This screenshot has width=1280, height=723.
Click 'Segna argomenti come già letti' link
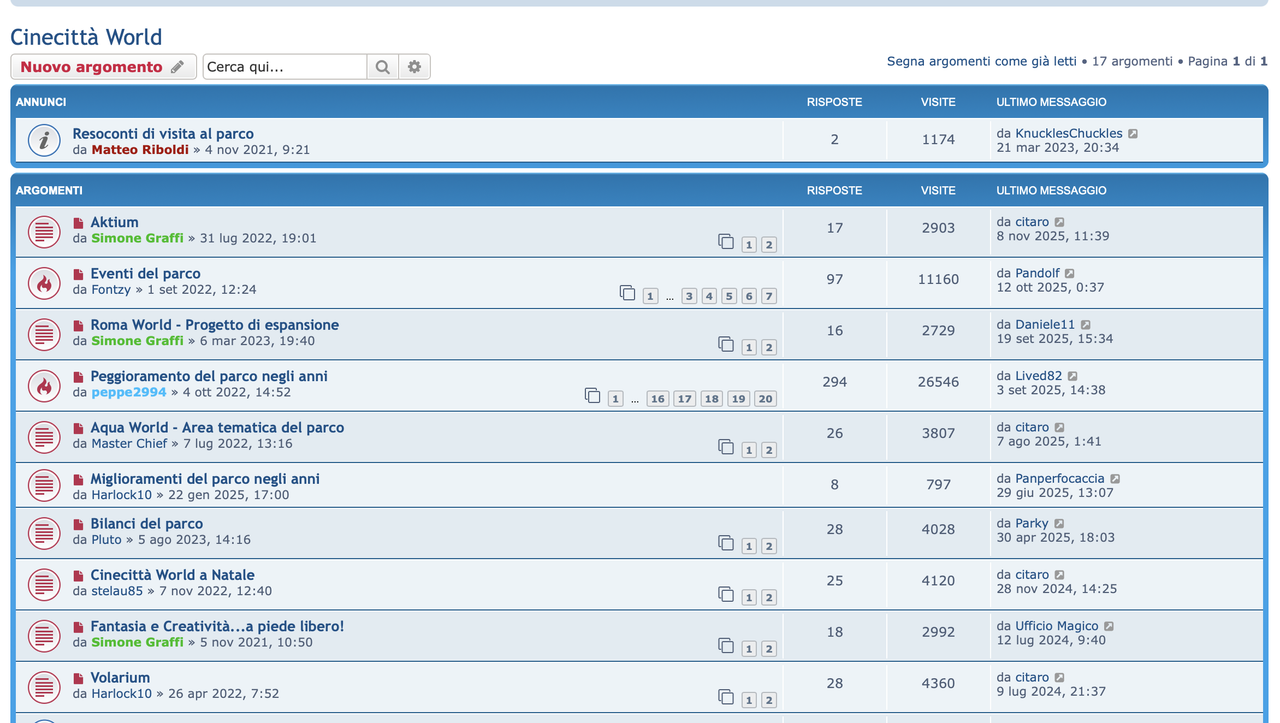tap(982, 61)
